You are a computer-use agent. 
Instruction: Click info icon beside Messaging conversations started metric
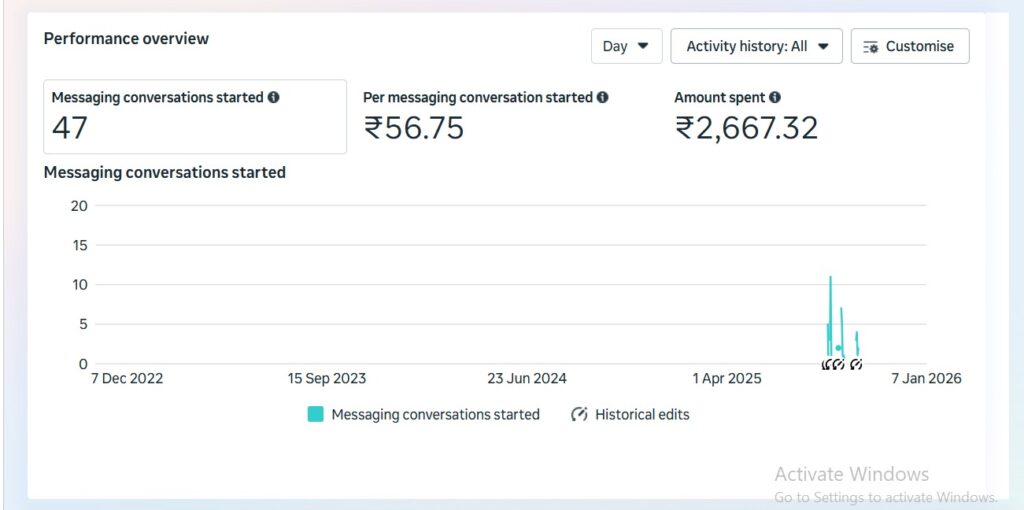pyautogui.click(x=274, y=98)
